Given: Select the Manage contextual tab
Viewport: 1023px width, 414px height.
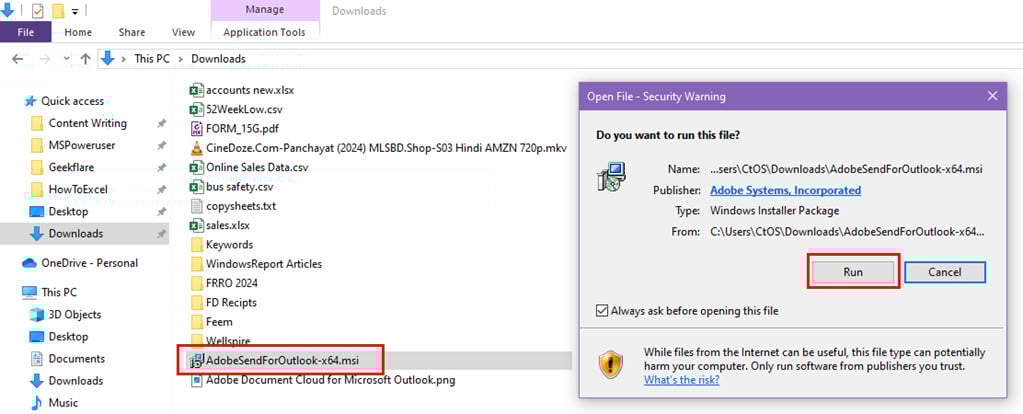Looking at the screenshot, I should pyautogui.click(x=264, y=10).
